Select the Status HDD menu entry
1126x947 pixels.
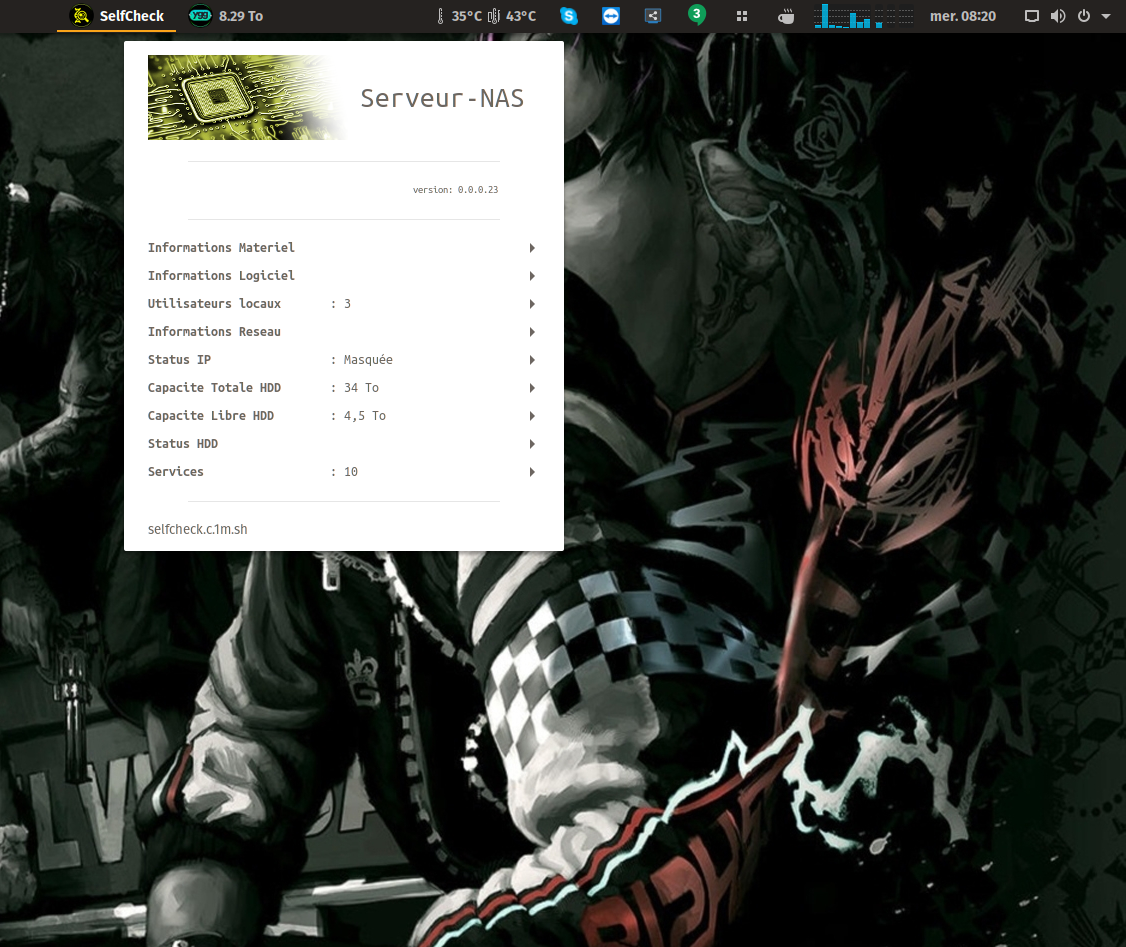point(343,444)
